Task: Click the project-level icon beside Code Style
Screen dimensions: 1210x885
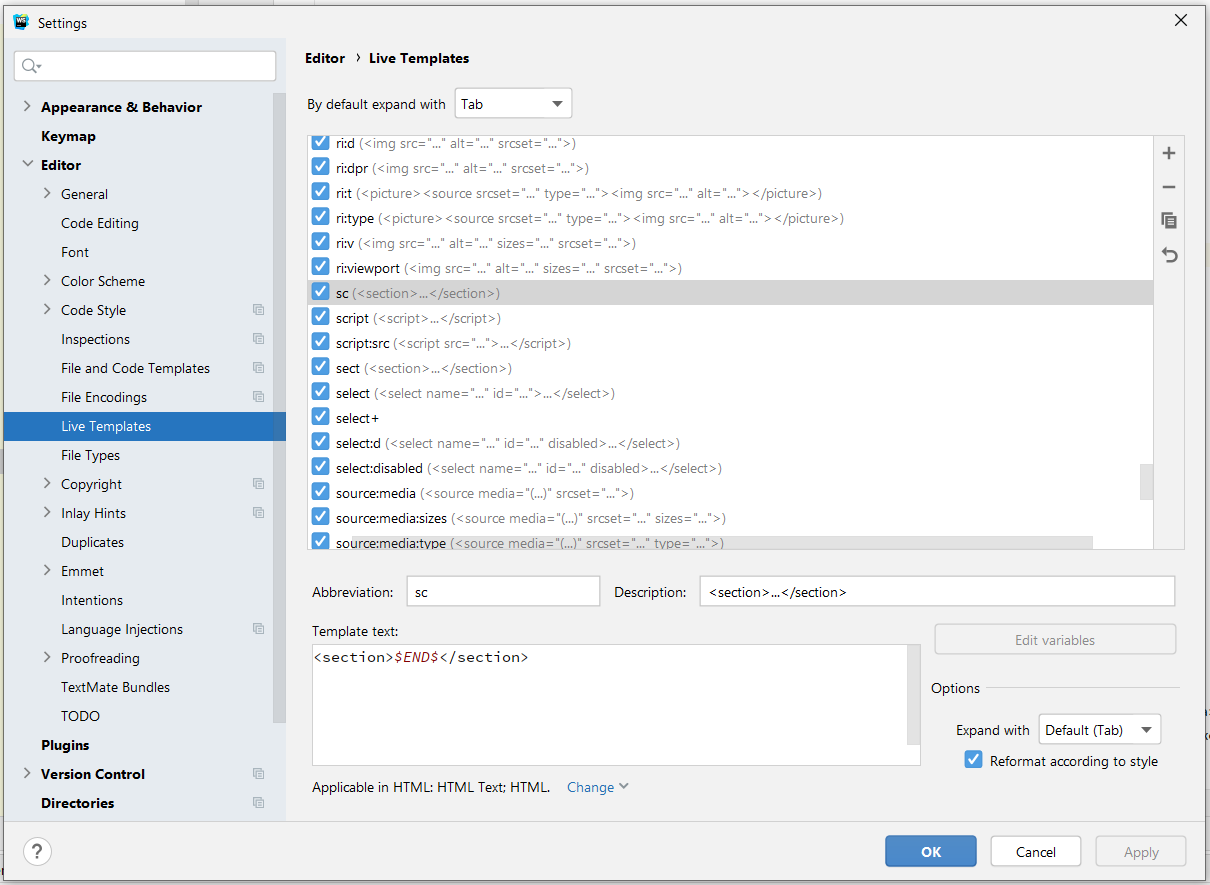Action: pyautogui.click(x=259, y=310)
